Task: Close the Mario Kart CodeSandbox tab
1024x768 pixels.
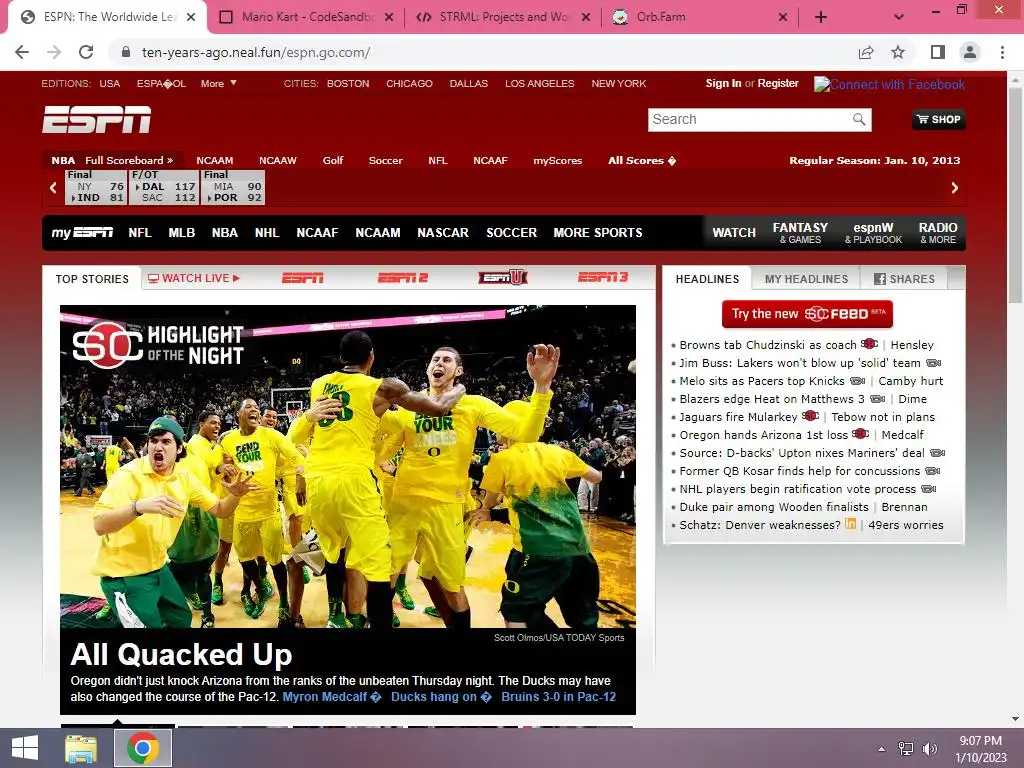Action: point(389,17)
